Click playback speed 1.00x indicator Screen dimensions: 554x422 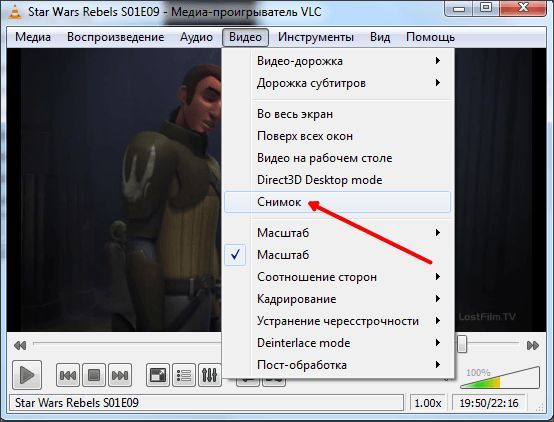[428, 403]
